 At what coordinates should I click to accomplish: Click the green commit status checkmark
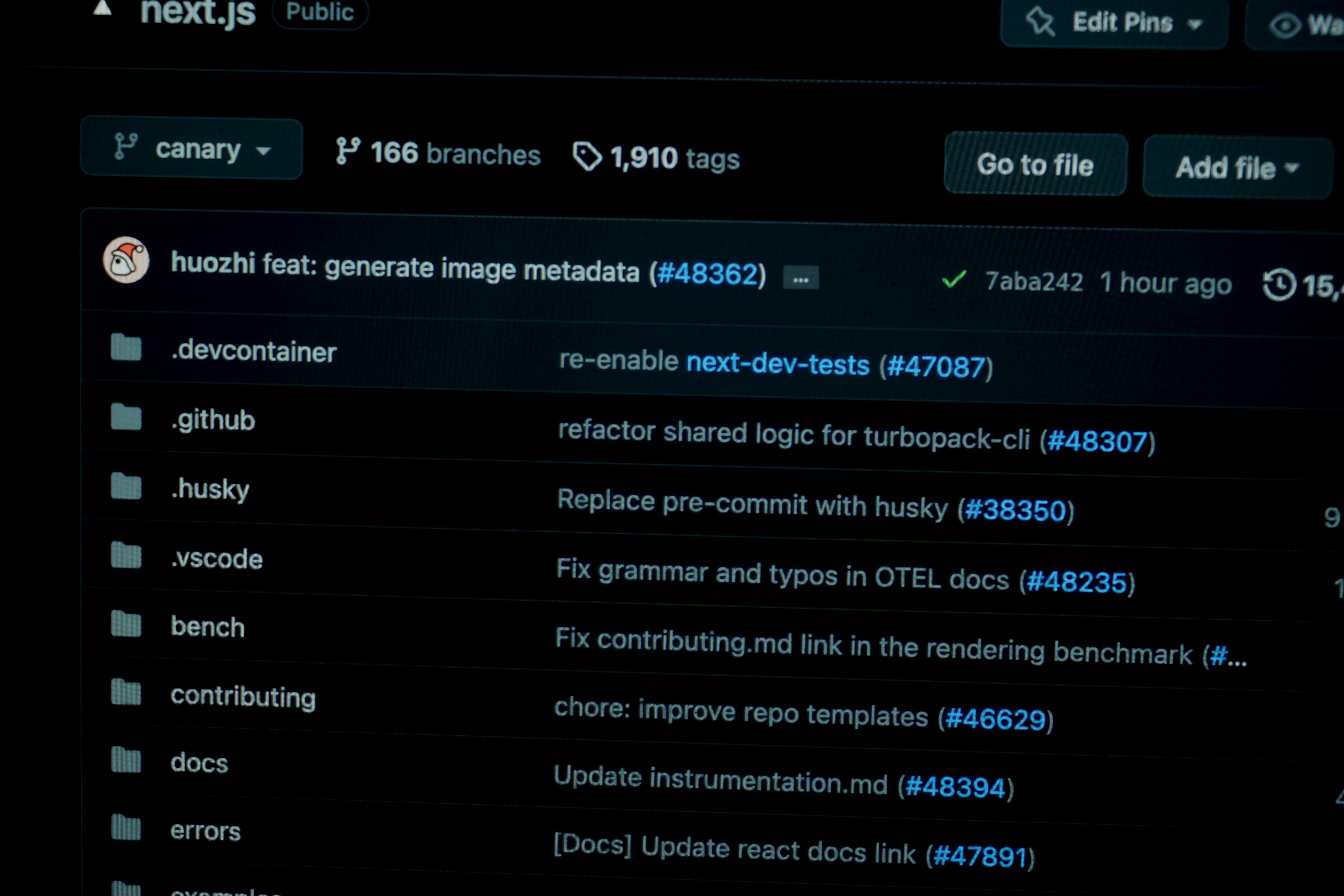[954, 279]
